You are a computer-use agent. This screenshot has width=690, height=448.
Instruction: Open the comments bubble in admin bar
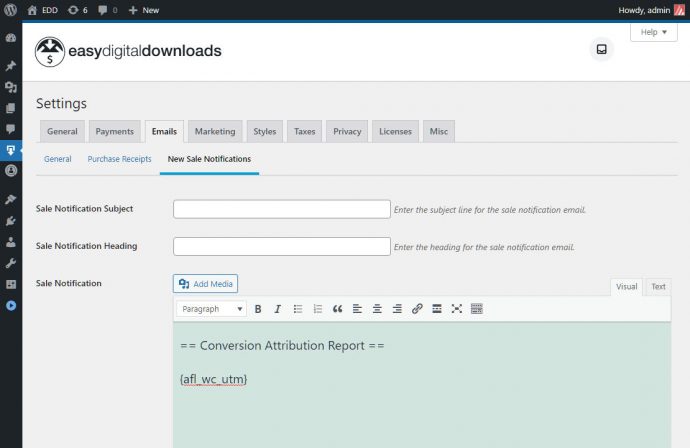point(108,10)
